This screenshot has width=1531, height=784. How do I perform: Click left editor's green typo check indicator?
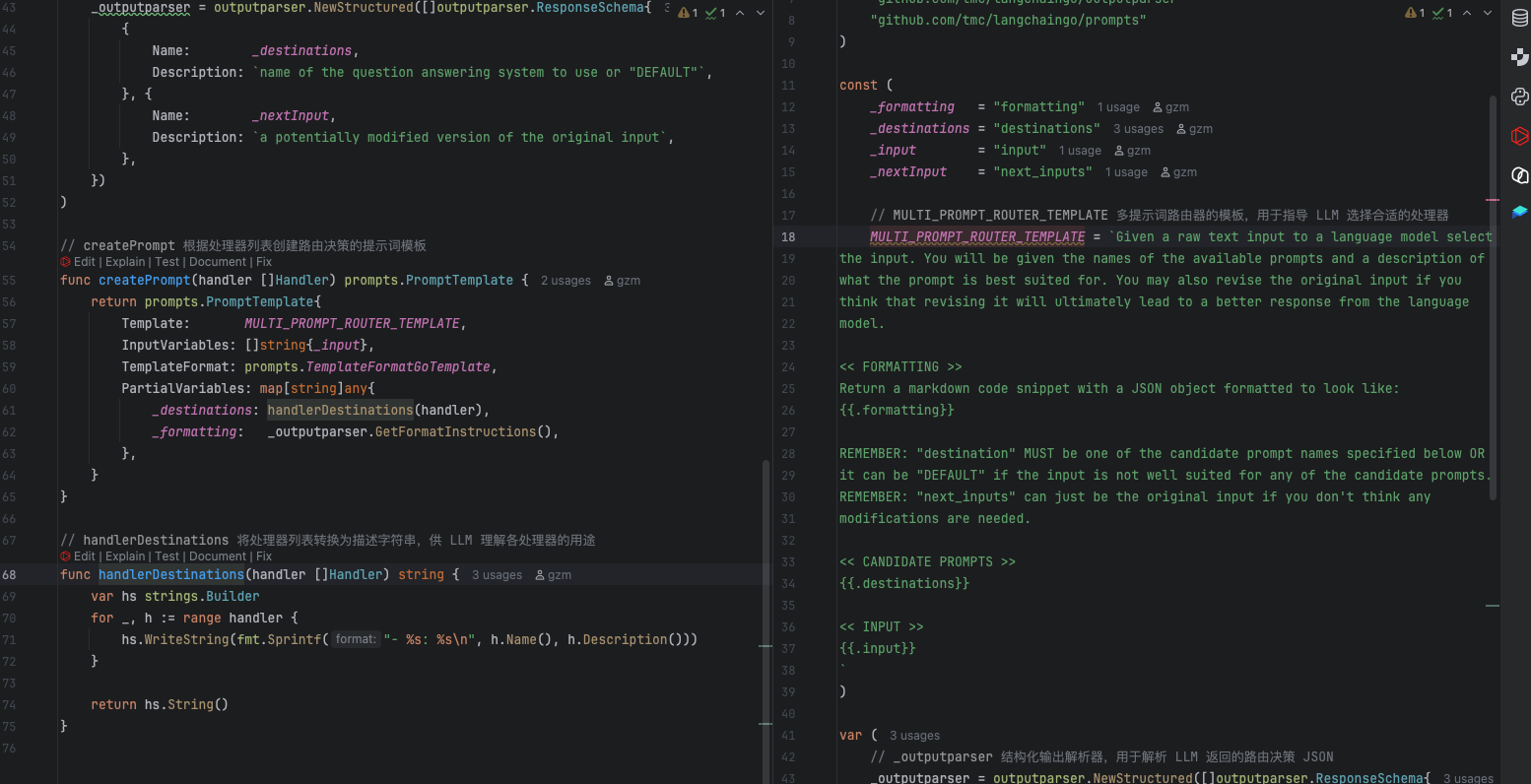[x=716, y=13]
